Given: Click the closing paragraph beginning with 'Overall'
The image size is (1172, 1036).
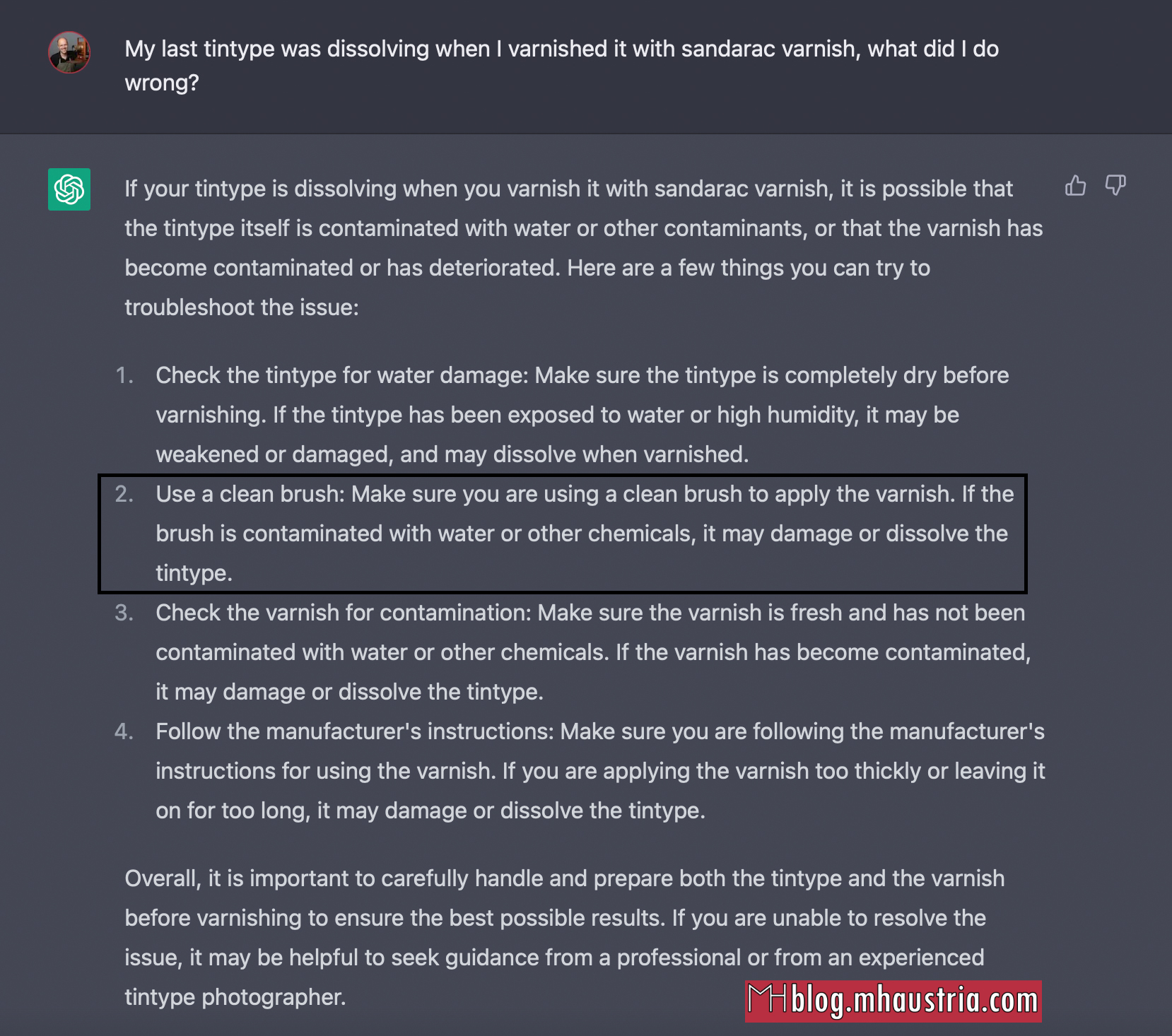Looking at the screenshot, I should click(x=565, y=938).
